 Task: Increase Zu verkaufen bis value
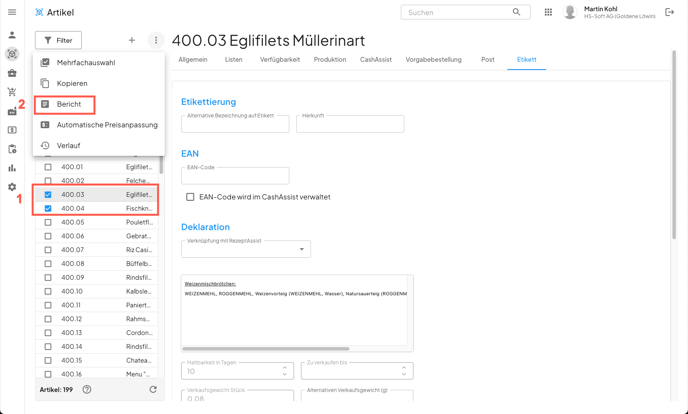pos(404,368)
